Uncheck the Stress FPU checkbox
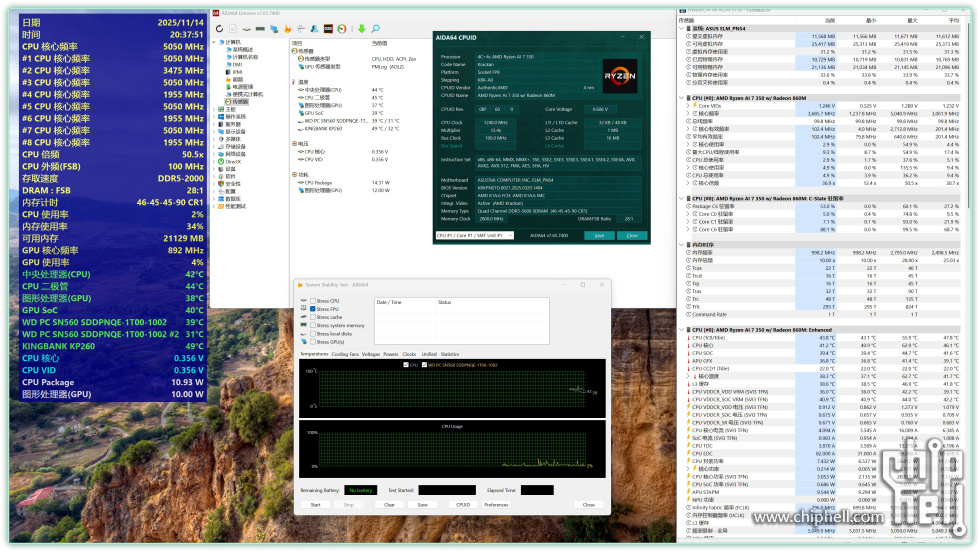Screen dimensions: 980x552 [311, 309]
